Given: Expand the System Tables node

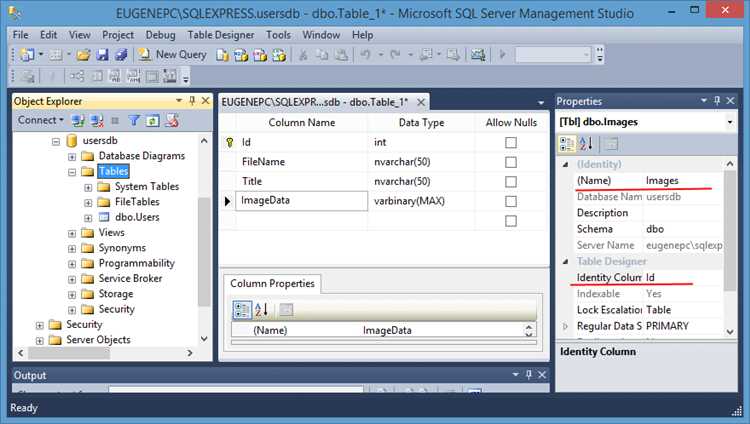Looking at the screenshot, I should tap(88, 188).
